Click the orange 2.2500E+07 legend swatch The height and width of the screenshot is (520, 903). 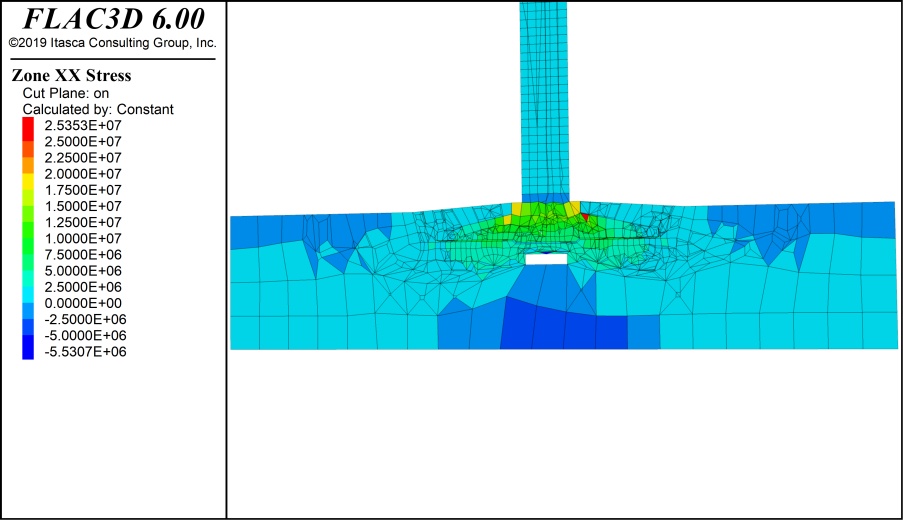coord(29,157)
